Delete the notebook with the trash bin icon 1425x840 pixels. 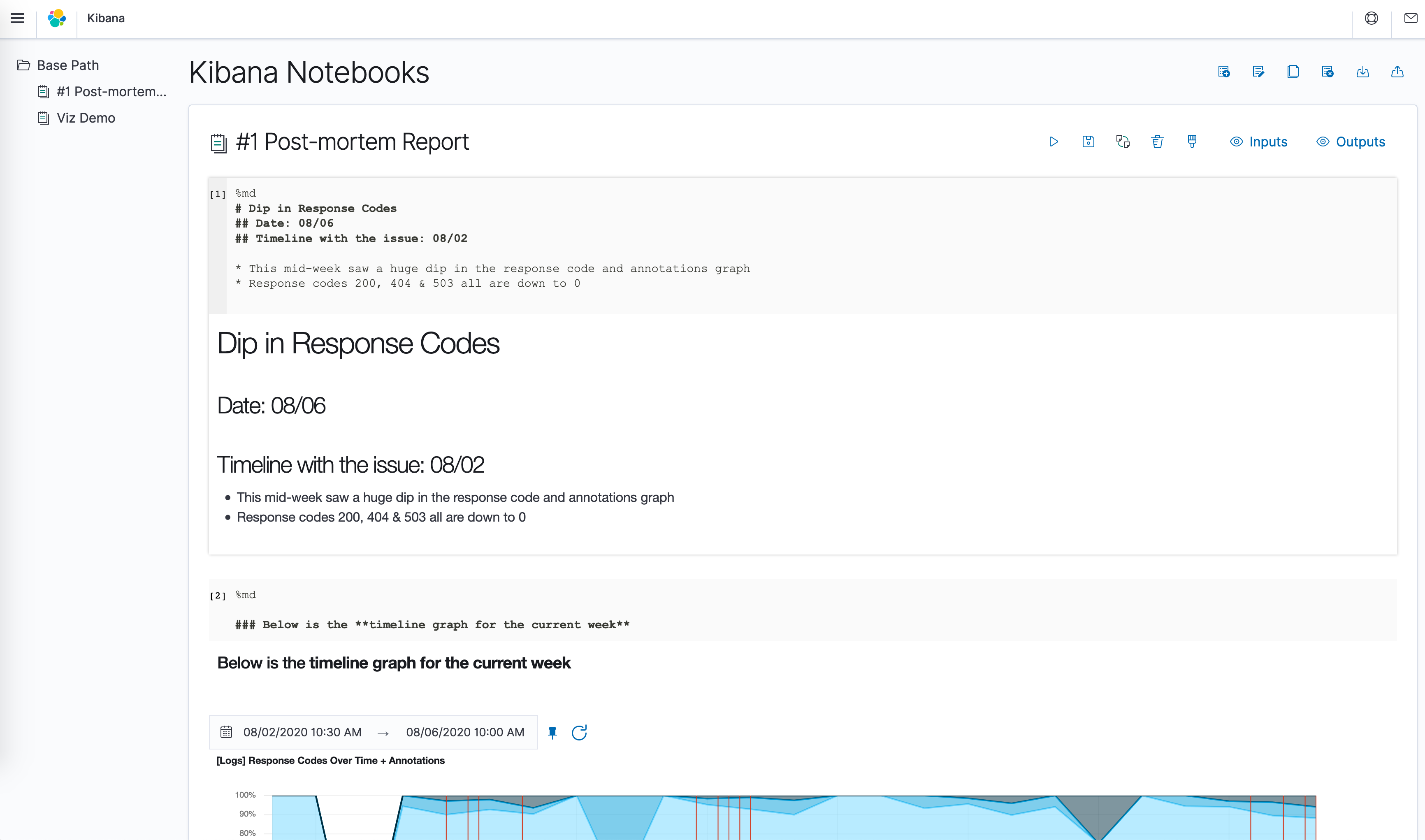(1157, 142)
